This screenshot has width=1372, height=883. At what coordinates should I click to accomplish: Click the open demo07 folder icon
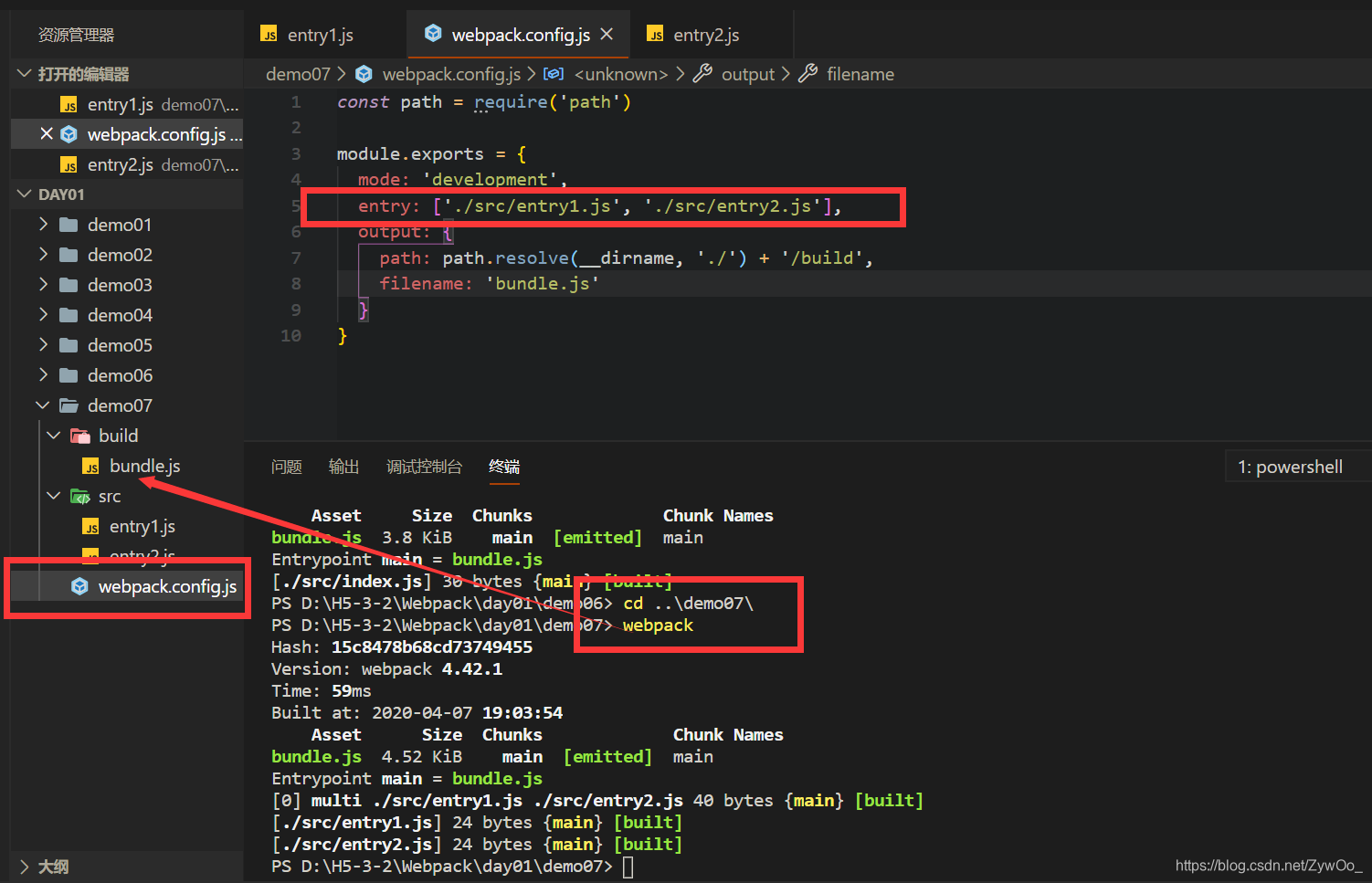pos(69,405)
